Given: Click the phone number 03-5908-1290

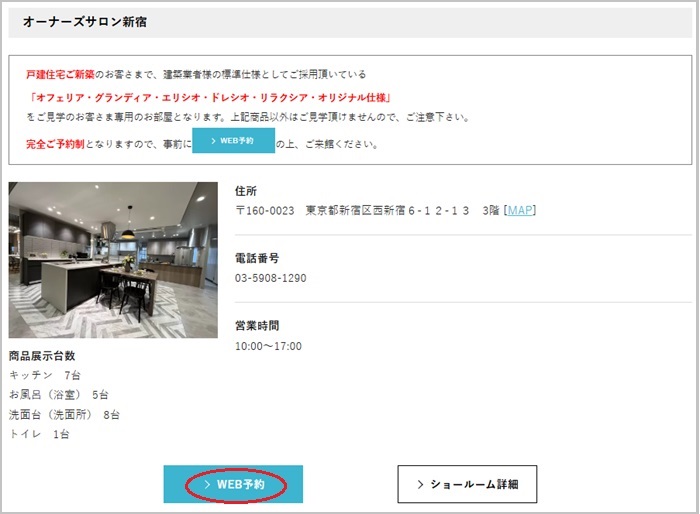Looking at the screenshot, I should tap(270, 278).
